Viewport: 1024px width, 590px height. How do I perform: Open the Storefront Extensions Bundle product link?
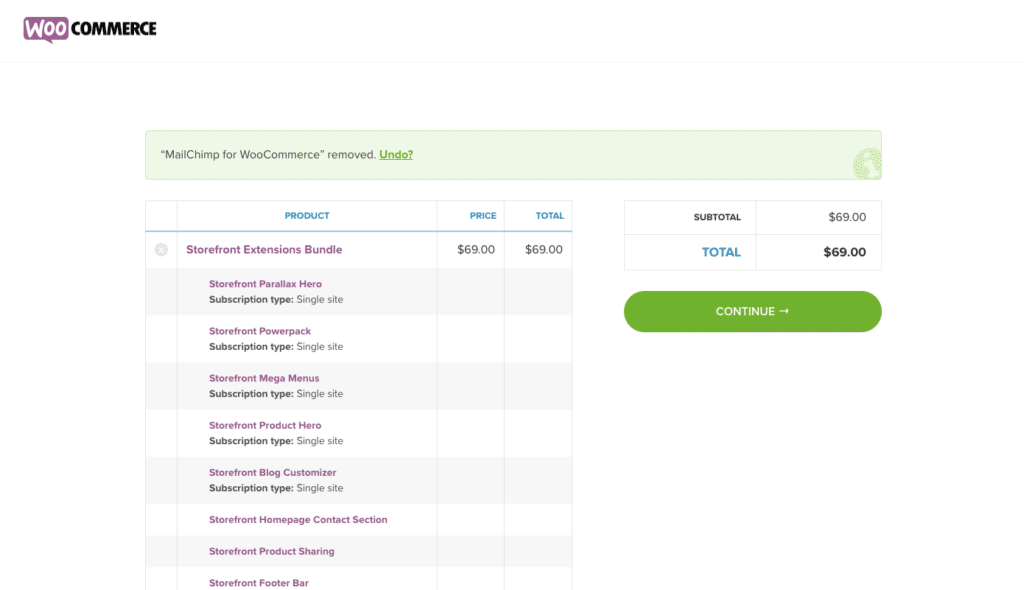point(264,250)
